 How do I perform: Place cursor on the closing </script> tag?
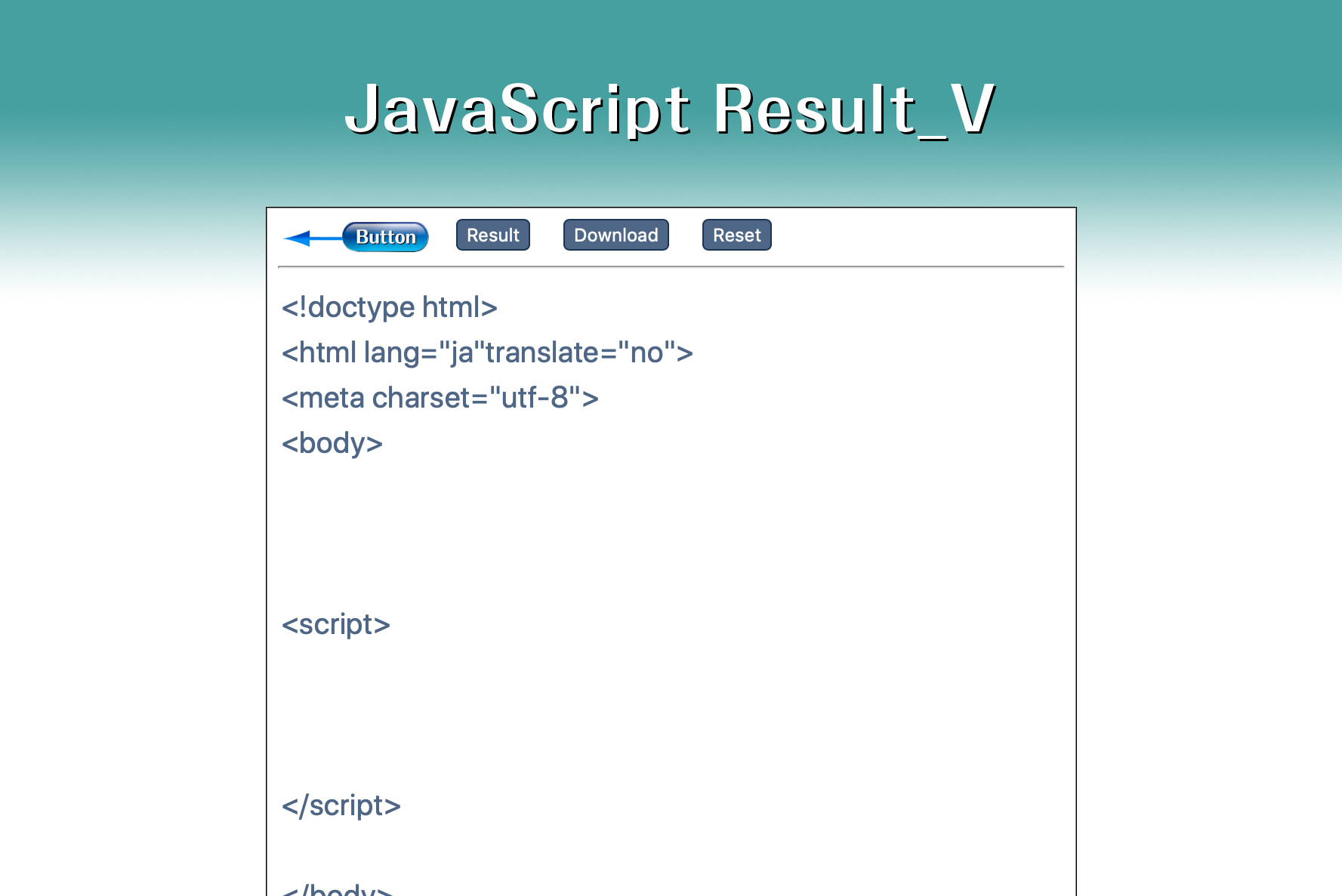(341, 806)
